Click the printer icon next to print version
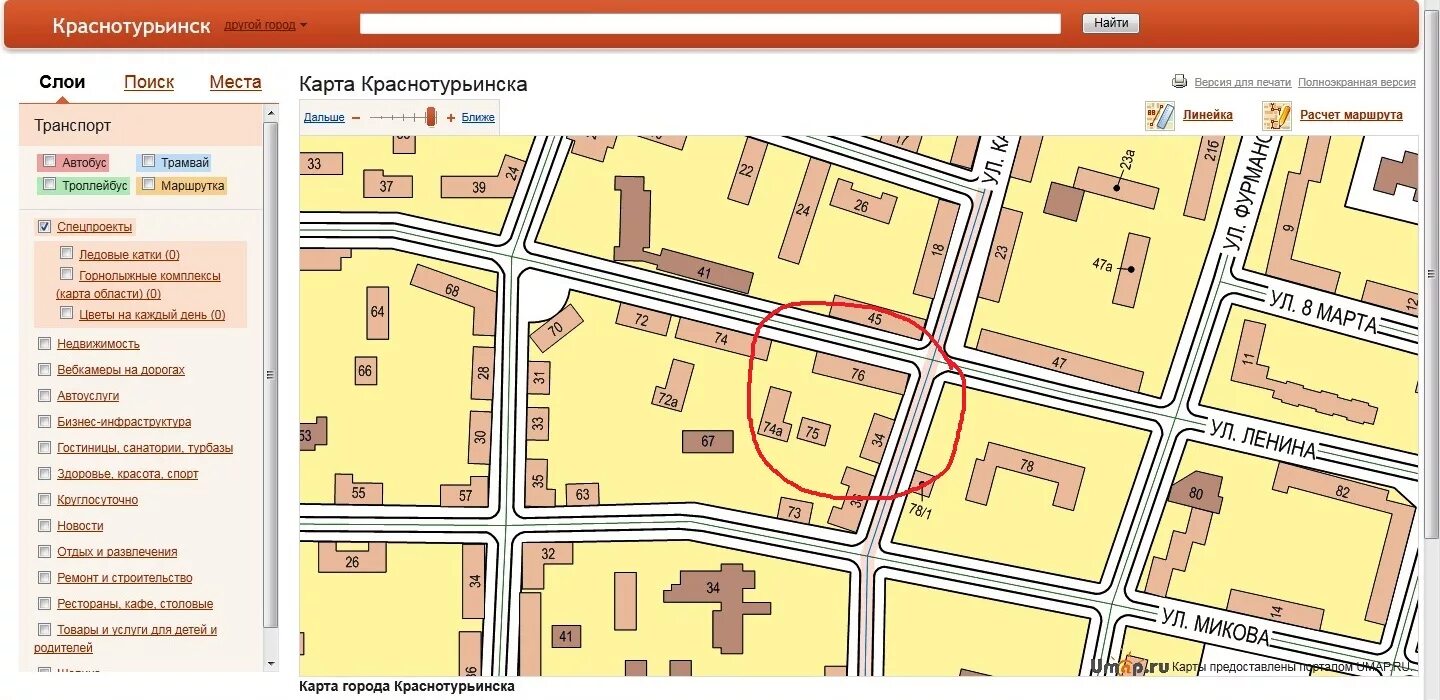The height and width of the screenshot is (700, 1440). click(x=1180, y=81)
